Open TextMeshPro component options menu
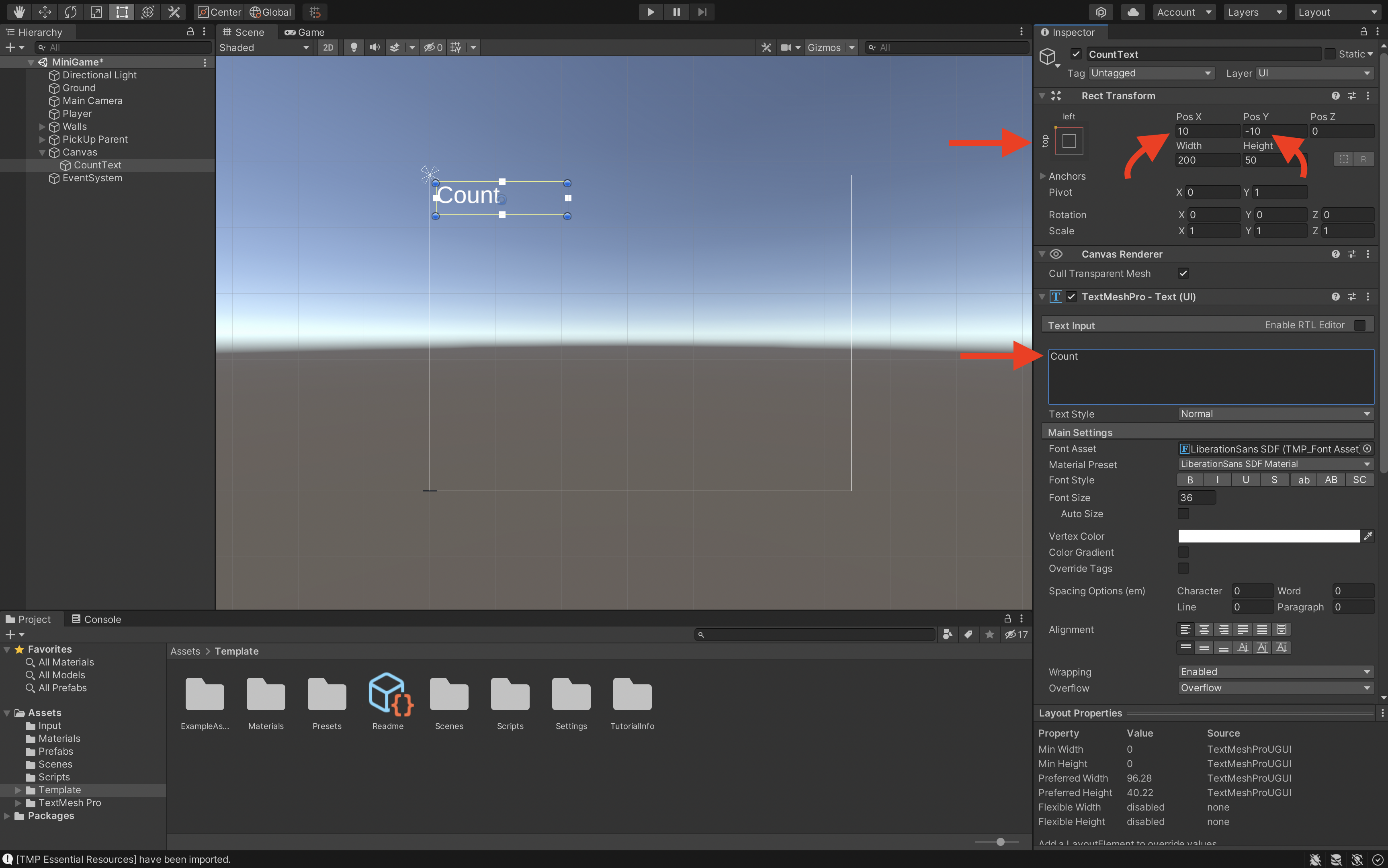This screenshot has width=1388, height=868. [1368, 296]
